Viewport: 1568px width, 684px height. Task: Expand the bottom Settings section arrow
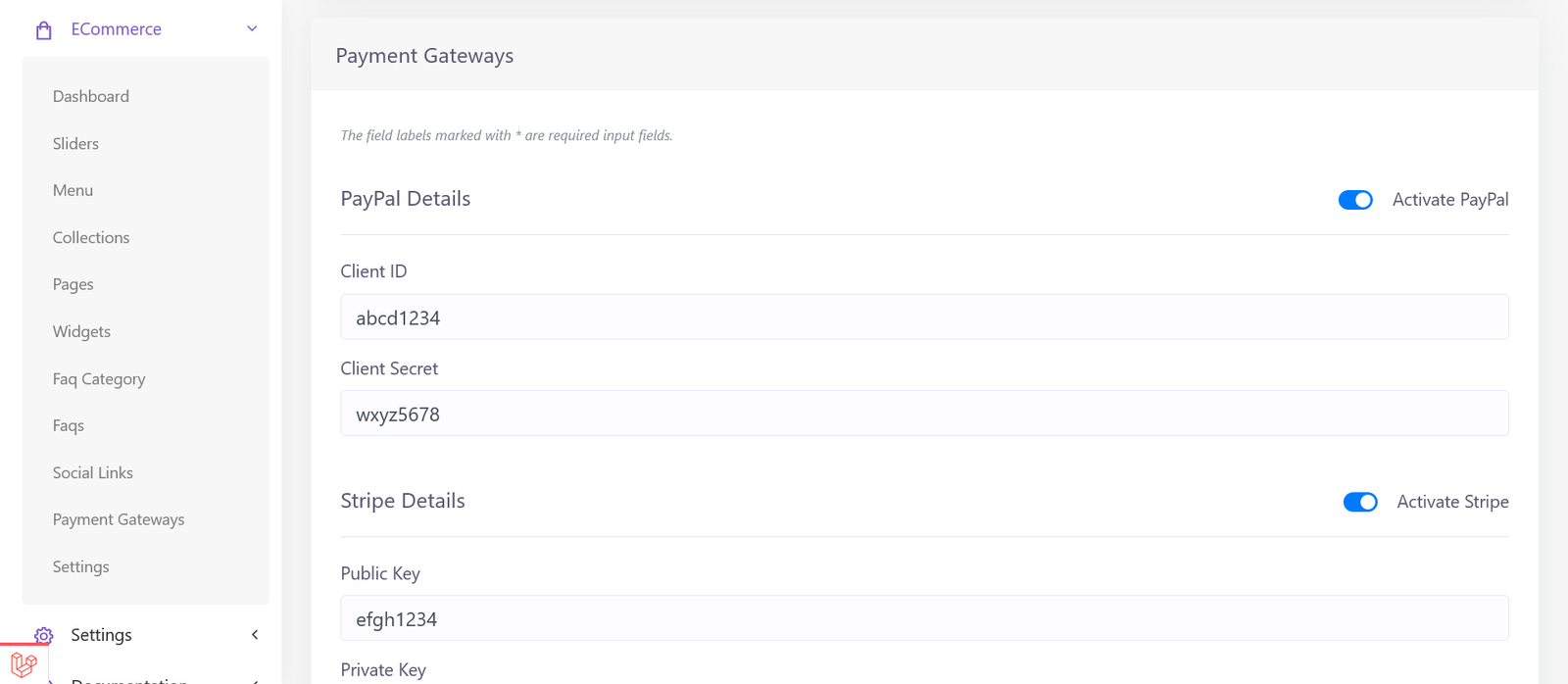pos(255,635)
